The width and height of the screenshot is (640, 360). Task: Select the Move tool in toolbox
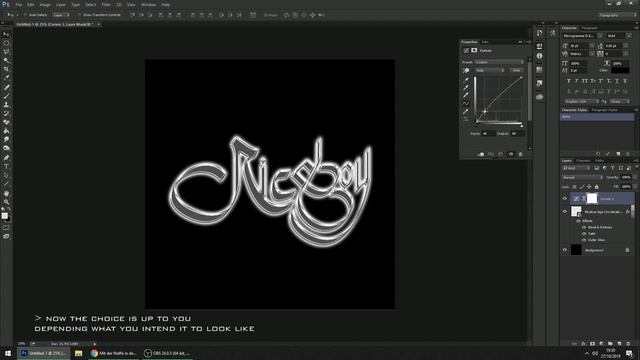(x=6, y=34)
